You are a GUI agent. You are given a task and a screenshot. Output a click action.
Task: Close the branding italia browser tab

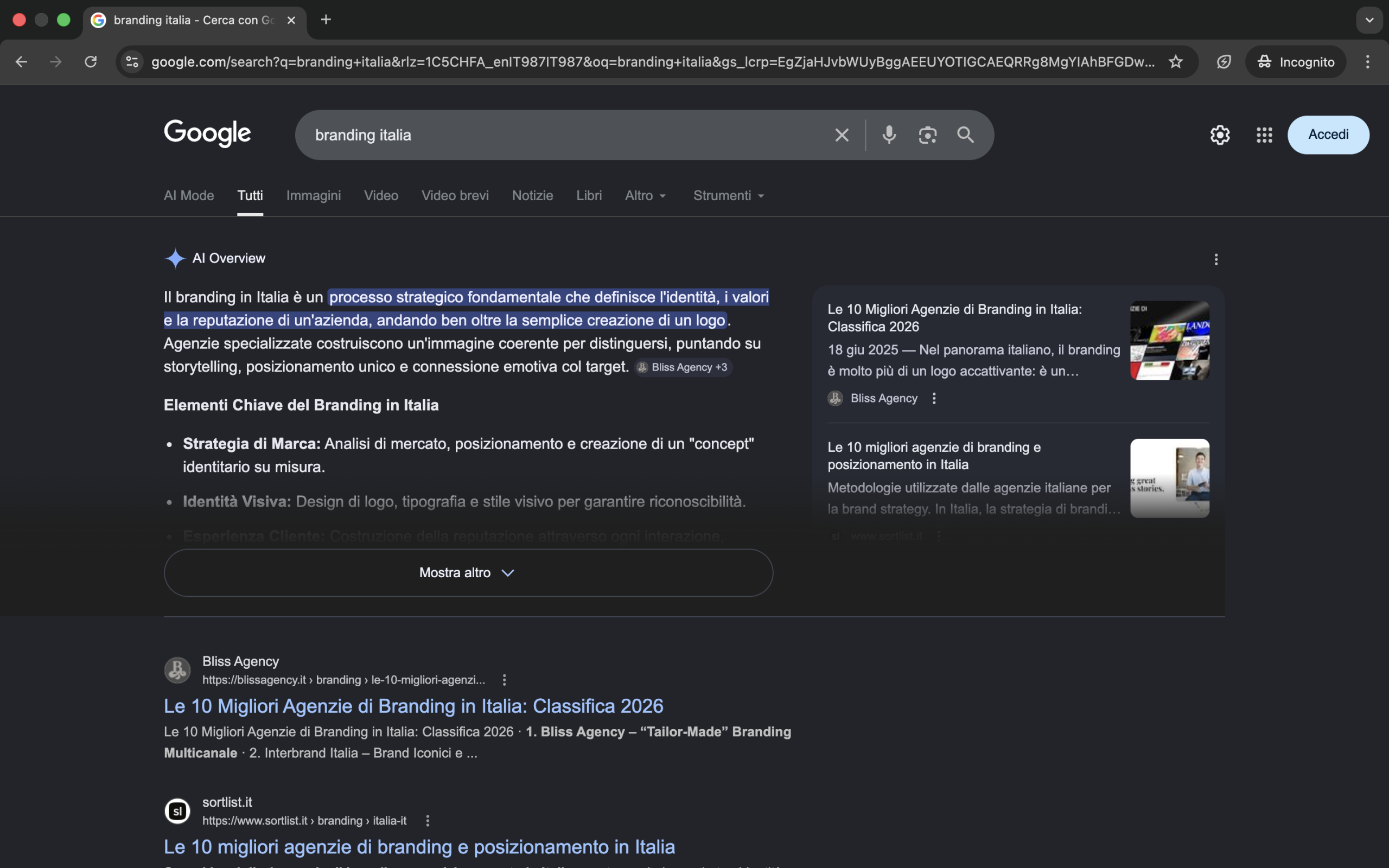coord(291,20)
